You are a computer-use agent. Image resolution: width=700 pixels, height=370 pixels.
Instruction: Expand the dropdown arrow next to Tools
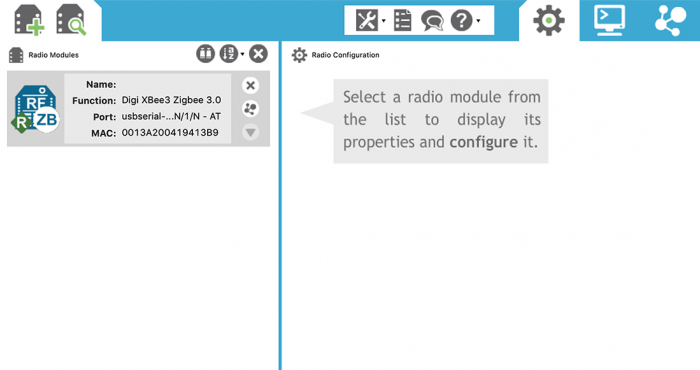coord(383,21)
